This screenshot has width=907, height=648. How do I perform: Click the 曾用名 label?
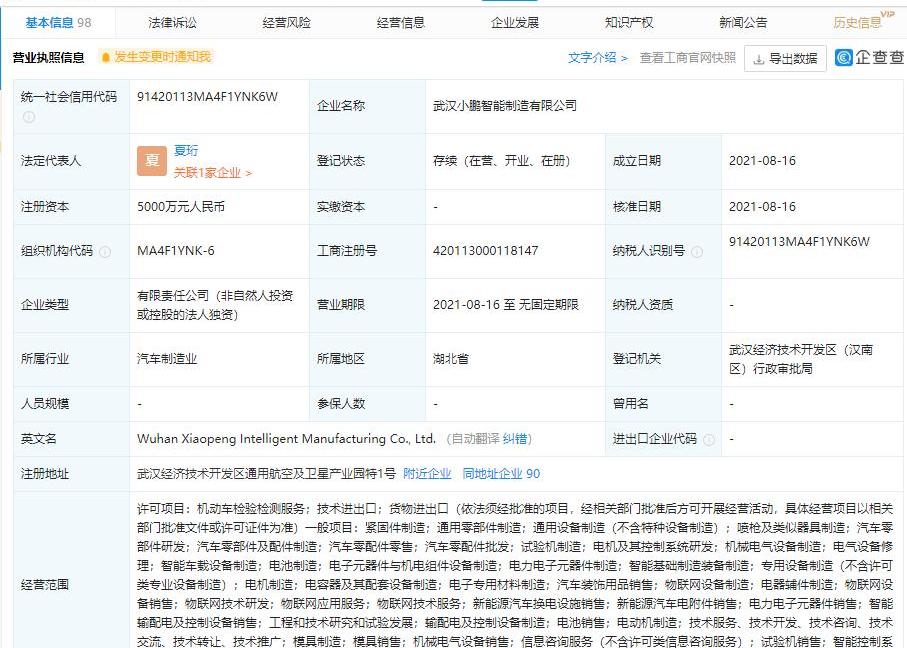point(631,403)
